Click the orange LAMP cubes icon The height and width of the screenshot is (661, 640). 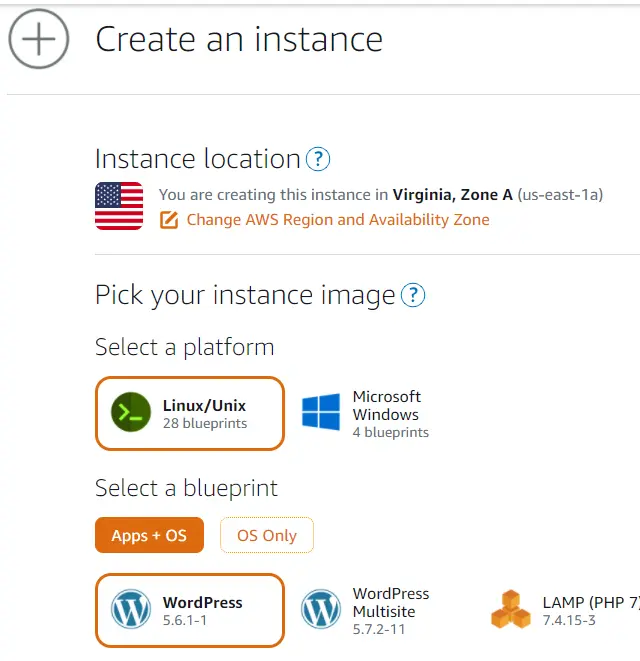pyautogui.click(x=511, y=609)
